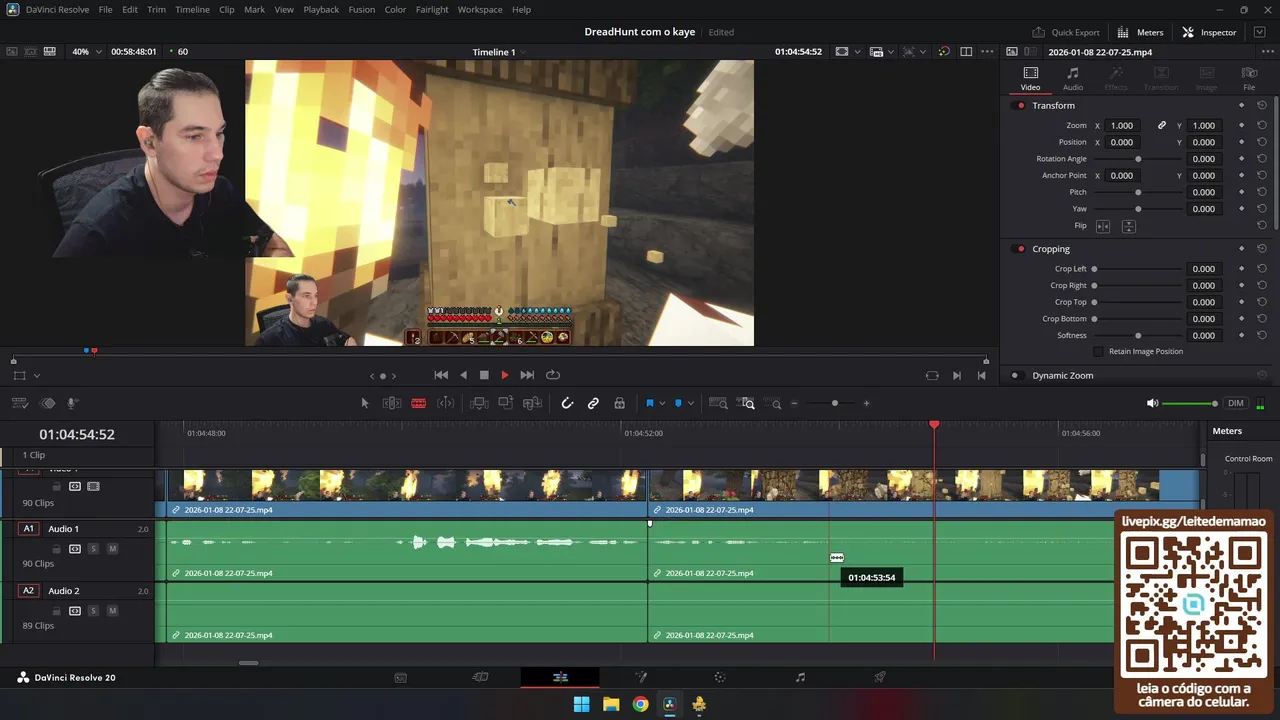1280x720 pixels.
Task: Switch to the Fairlight page music icon
Action: tap(800, 677)
